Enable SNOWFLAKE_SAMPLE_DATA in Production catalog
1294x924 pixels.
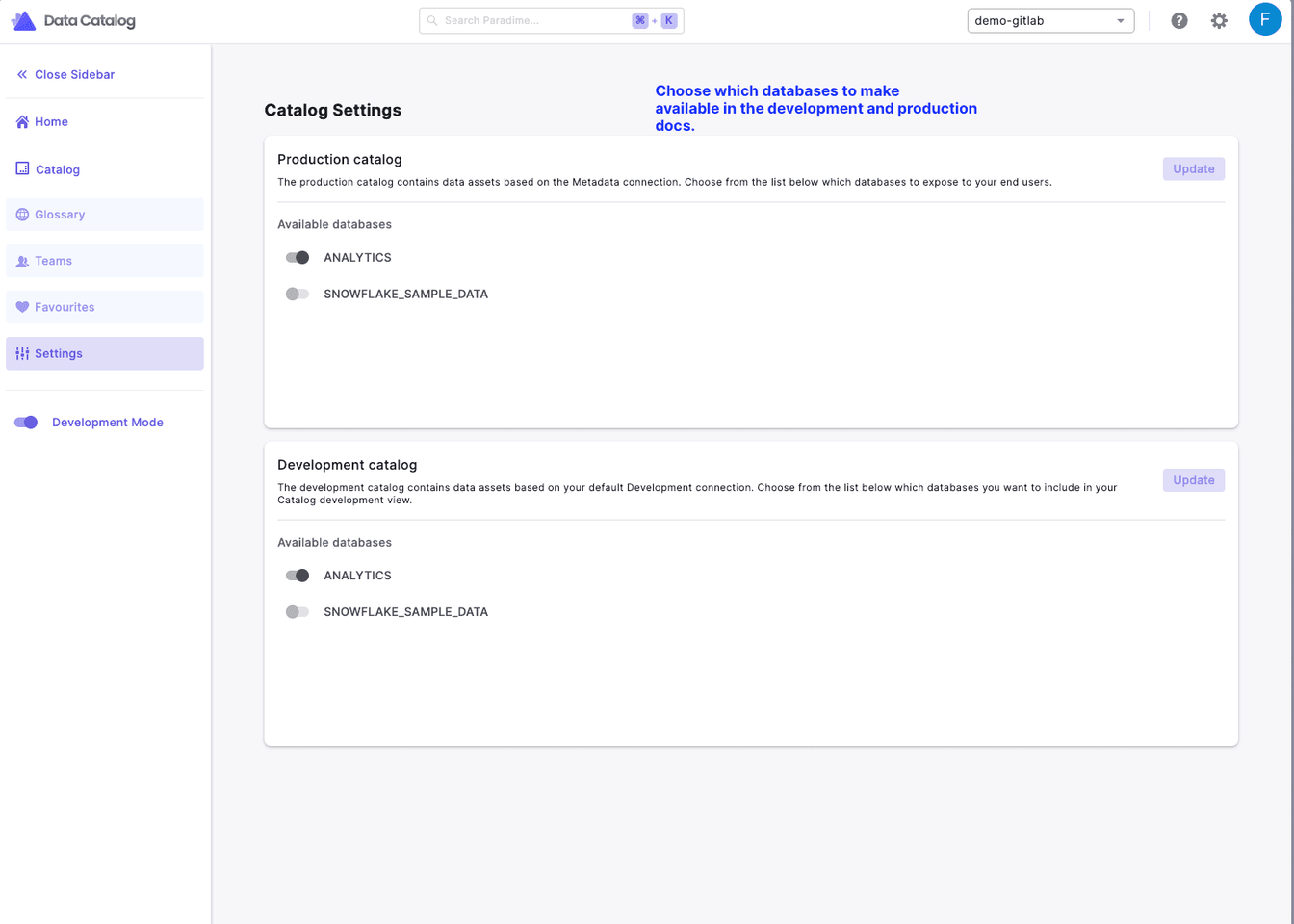298,294
